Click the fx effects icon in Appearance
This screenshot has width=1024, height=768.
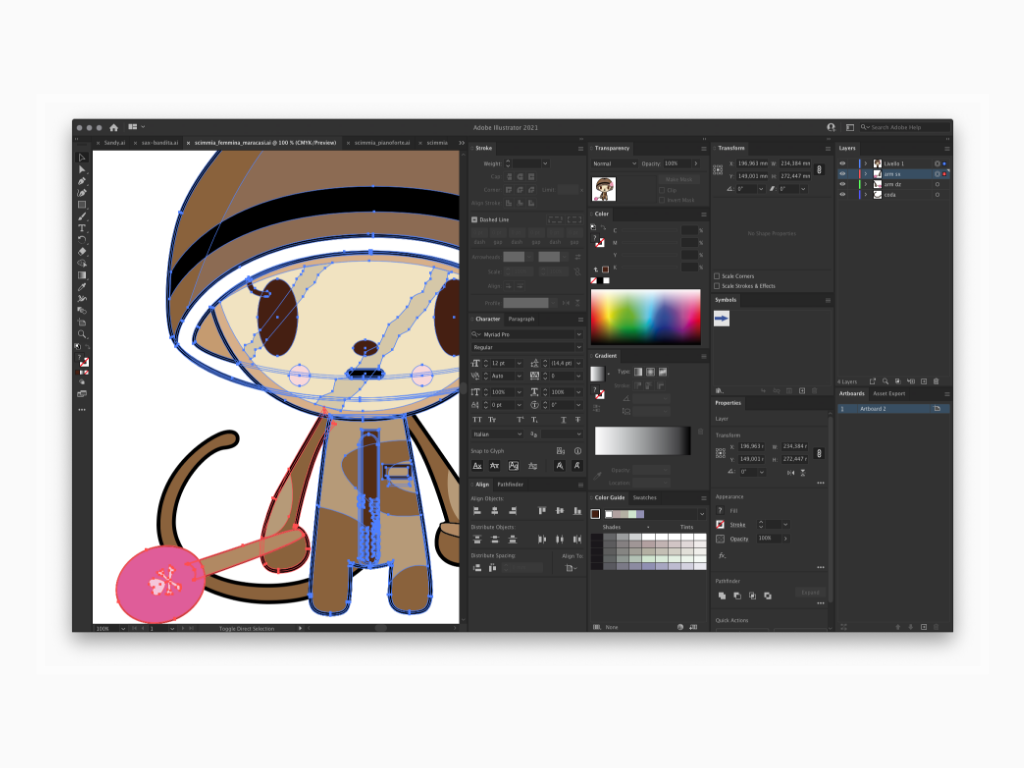point(722,556)
